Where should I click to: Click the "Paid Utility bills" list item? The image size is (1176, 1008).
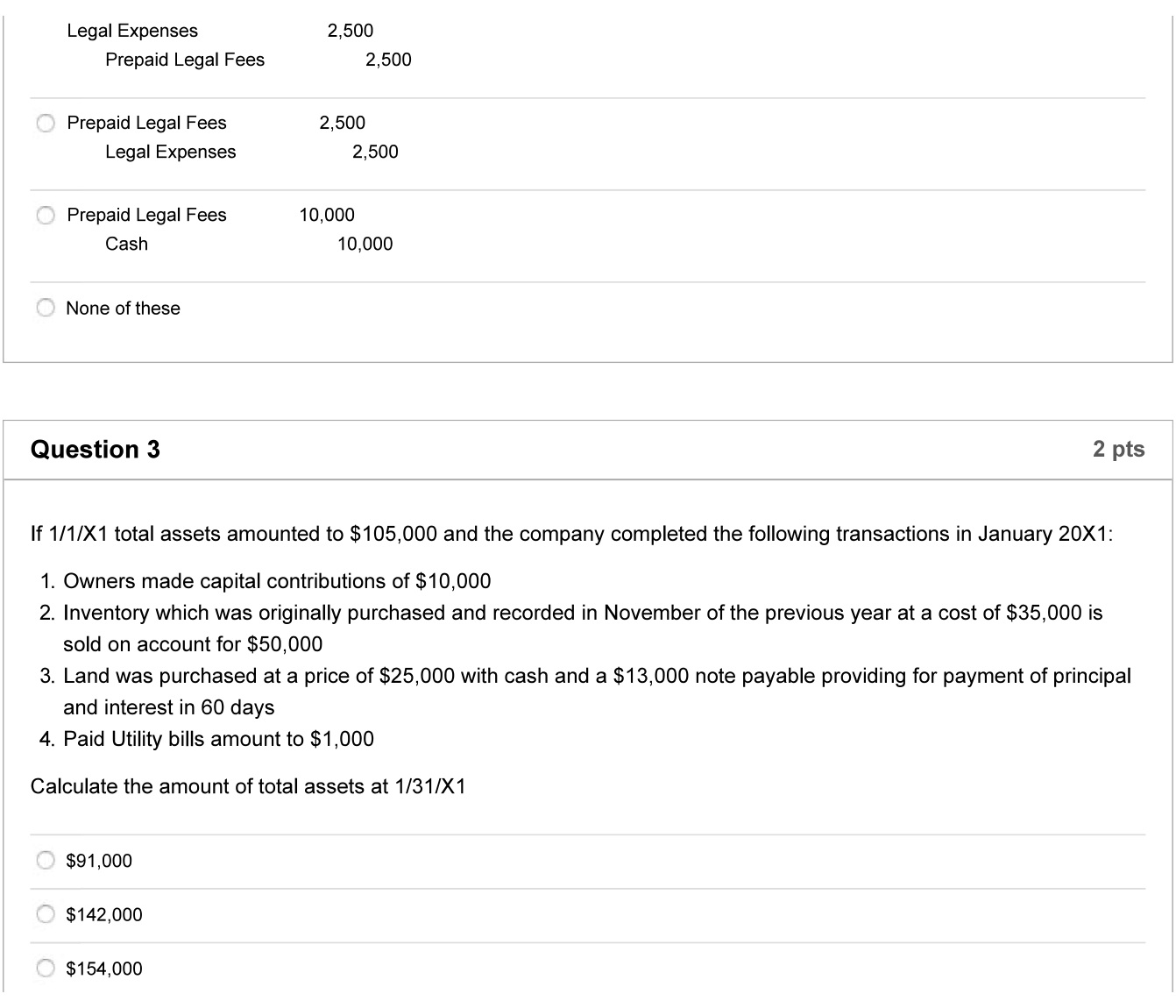[x=218, y=739]
